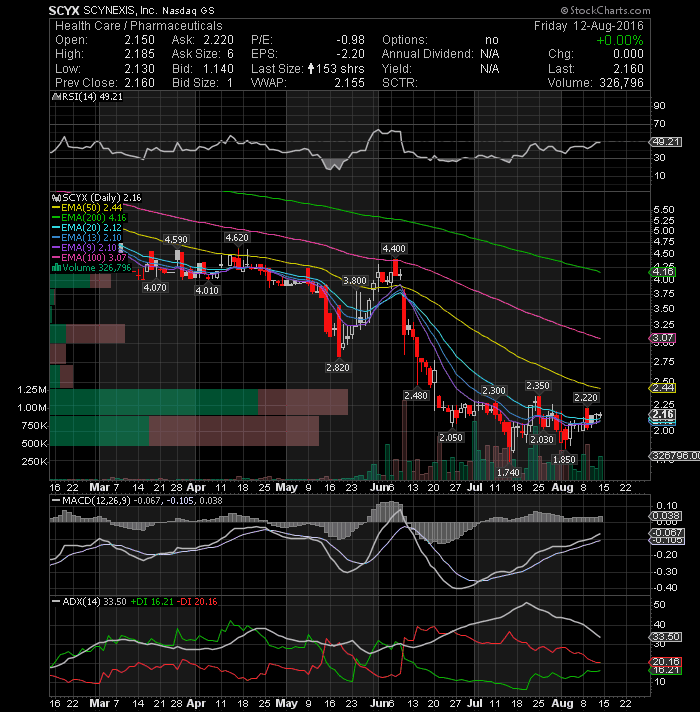The image size is (700, 712).
Task: Click the Ask price 2.220 in the header
Action: tap(218, 40)
